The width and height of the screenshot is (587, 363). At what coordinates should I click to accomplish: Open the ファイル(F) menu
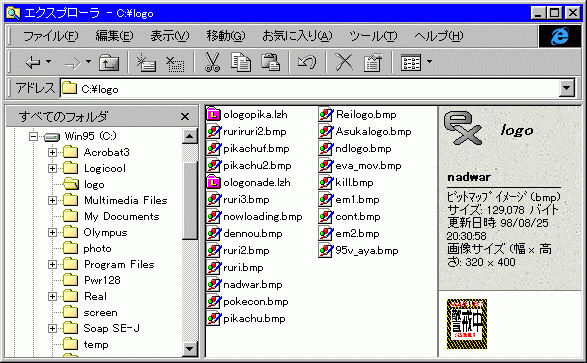coord(51,36)
